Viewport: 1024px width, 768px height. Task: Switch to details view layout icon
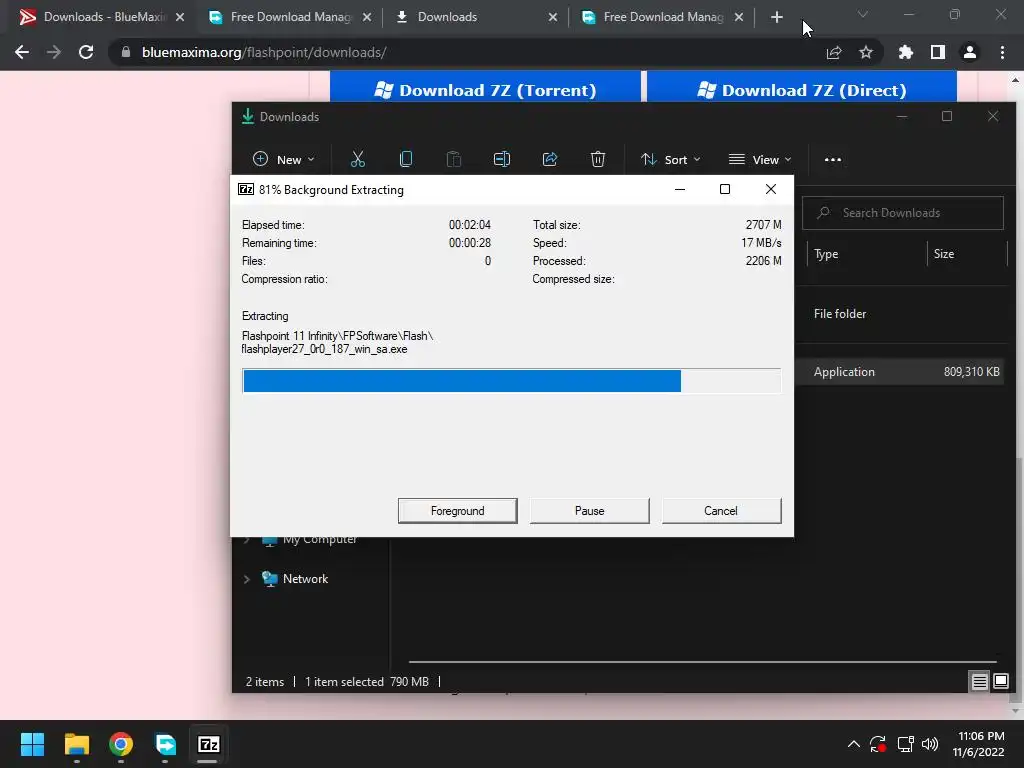coord(979,682)
